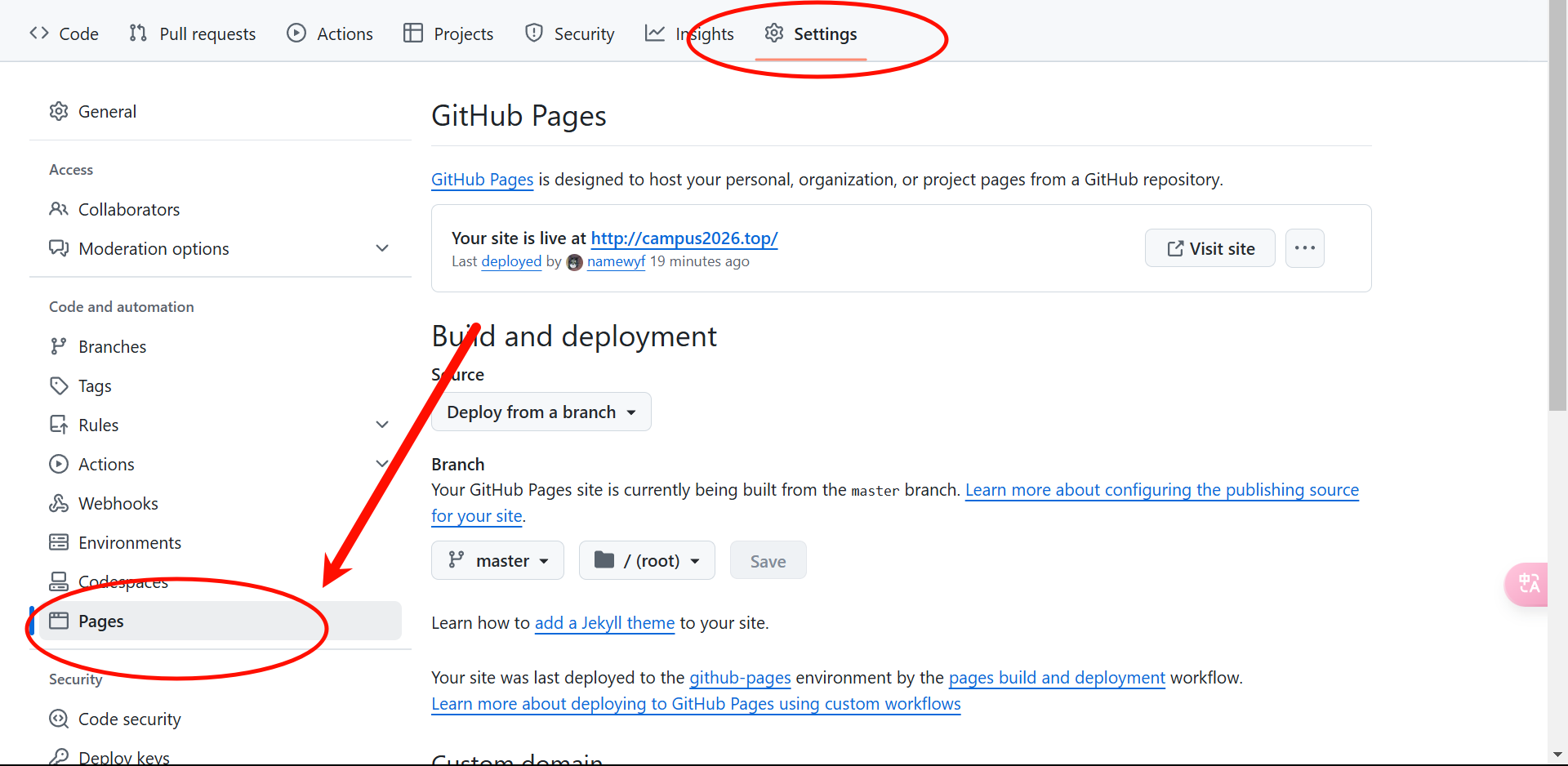Open the Actions repository tab
1568x766 pixels.
click(x=330, y=34)
